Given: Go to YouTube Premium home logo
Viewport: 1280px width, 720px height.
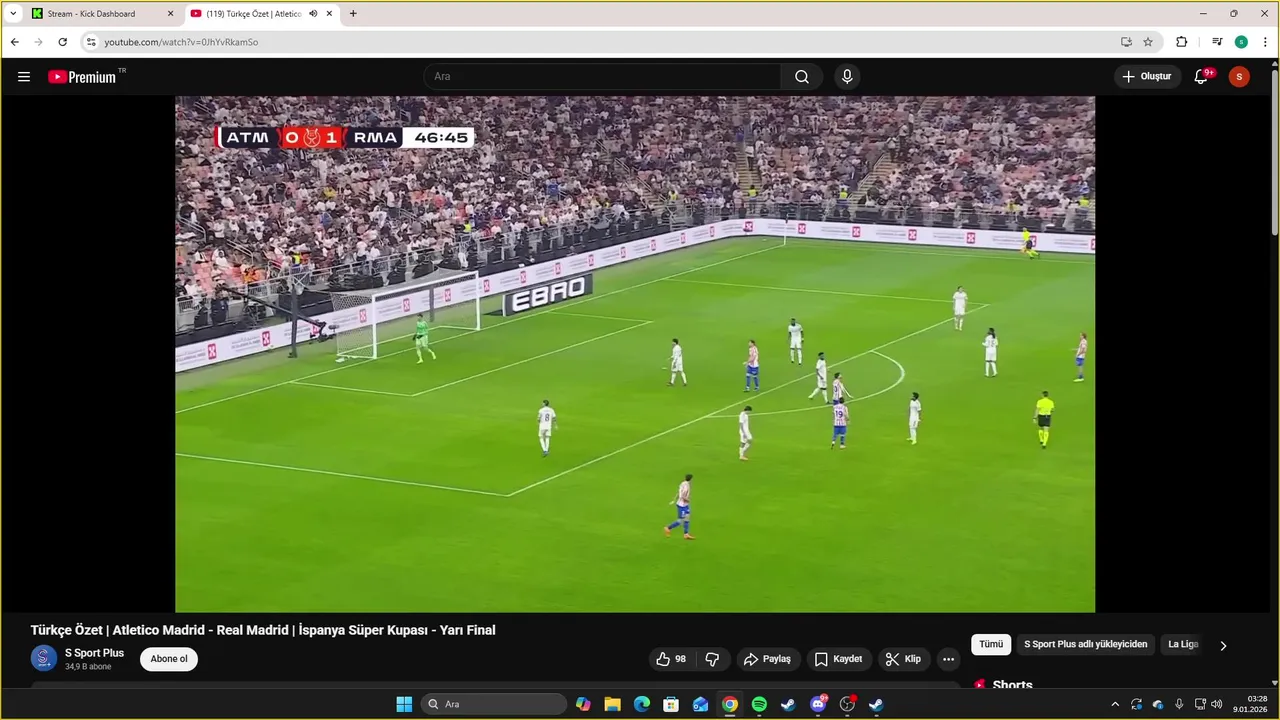Looking at the screenshot, I should pos(82,77).
